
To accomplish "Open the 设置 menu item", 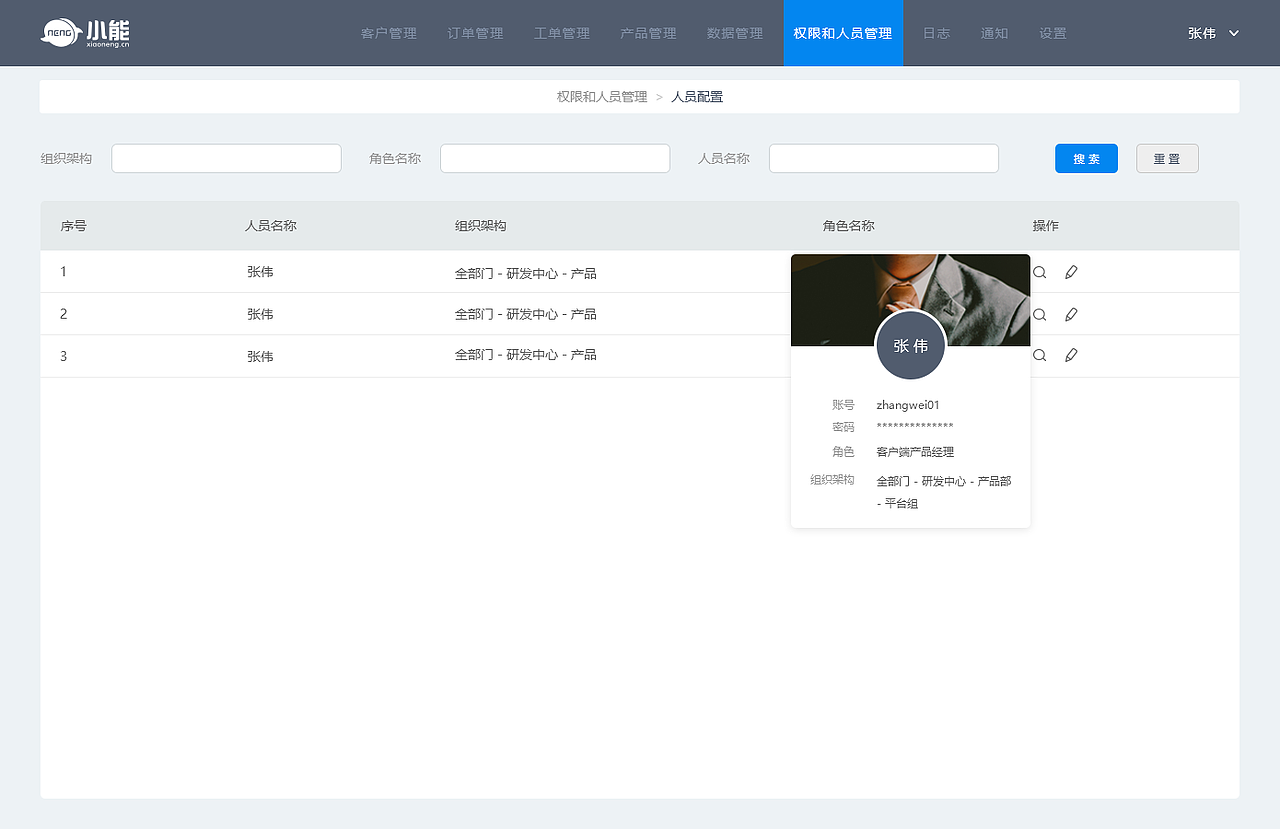I will (1053, 32).
